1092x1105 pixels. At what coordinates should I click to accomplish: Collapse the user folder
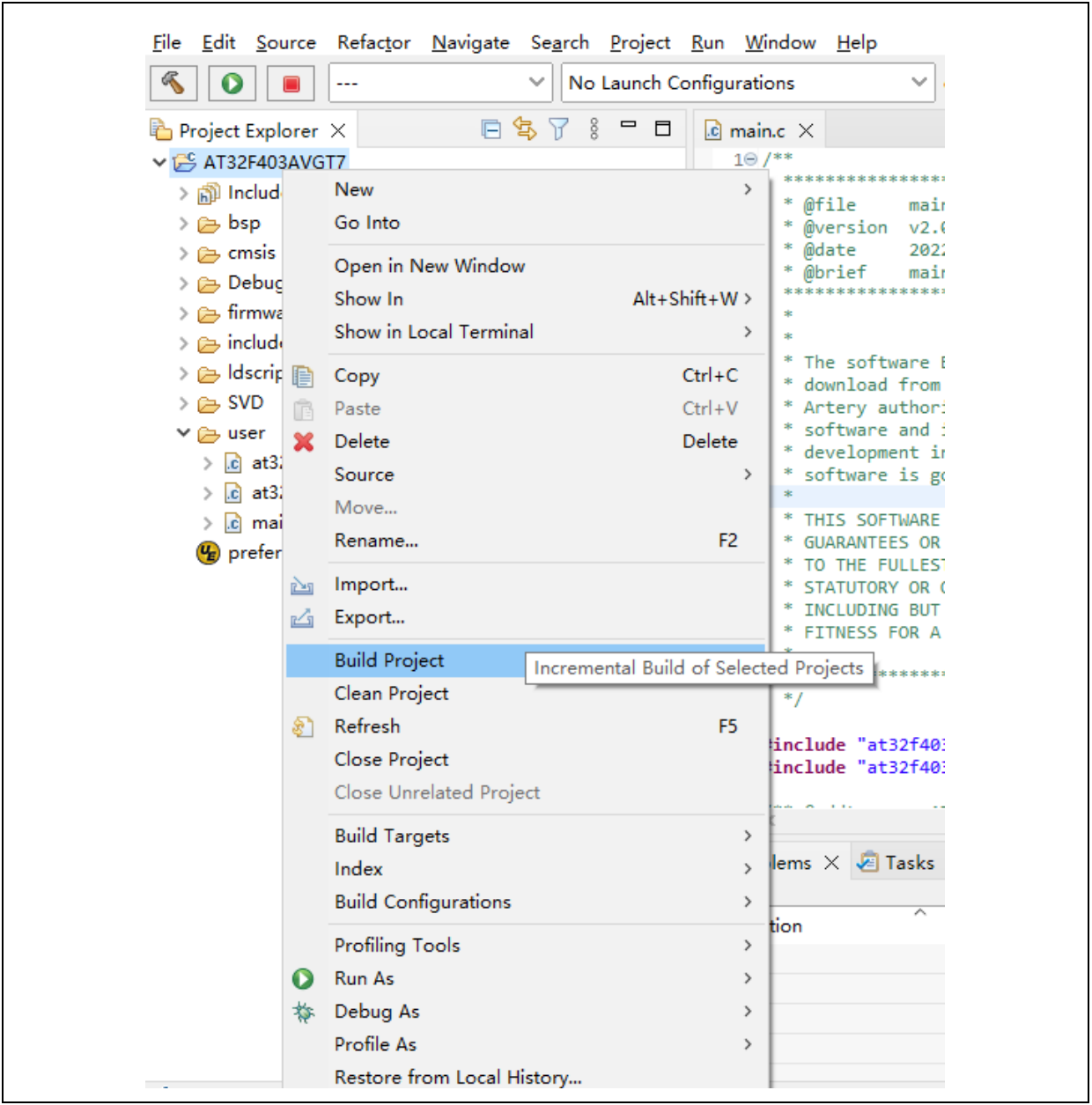183,432
